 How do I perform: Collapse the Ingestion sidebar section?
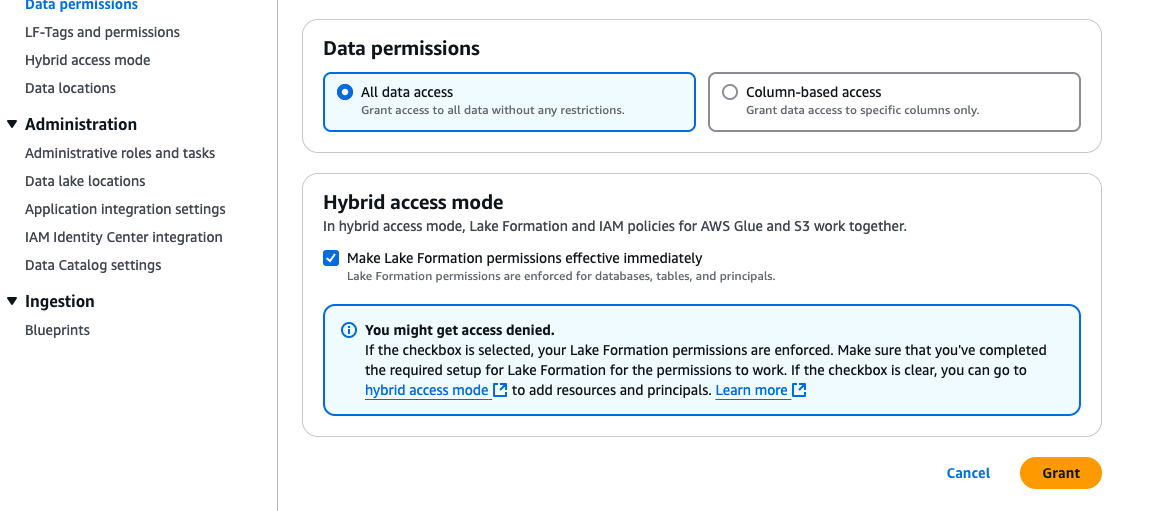12,301
